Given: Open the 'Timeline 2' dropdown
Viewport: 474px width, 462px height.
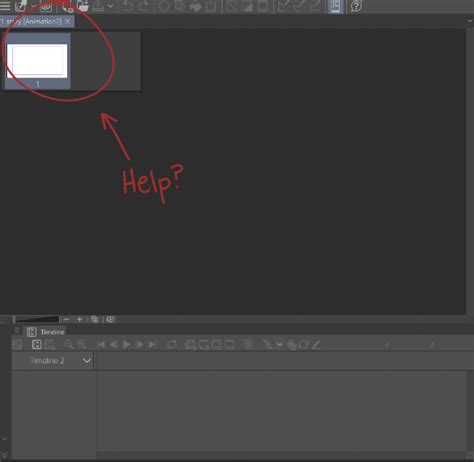Looking at the screenshot, I should 87,361.
